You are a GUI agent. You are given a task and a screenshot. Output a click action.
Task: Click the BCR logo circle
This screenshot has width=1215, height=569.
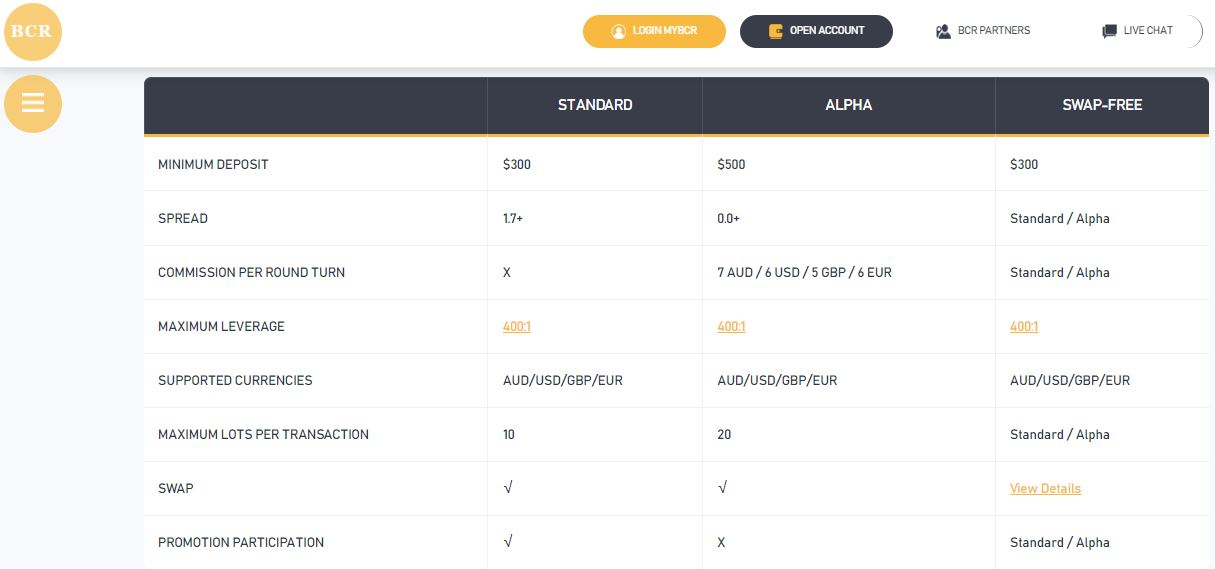coord(33,31)
